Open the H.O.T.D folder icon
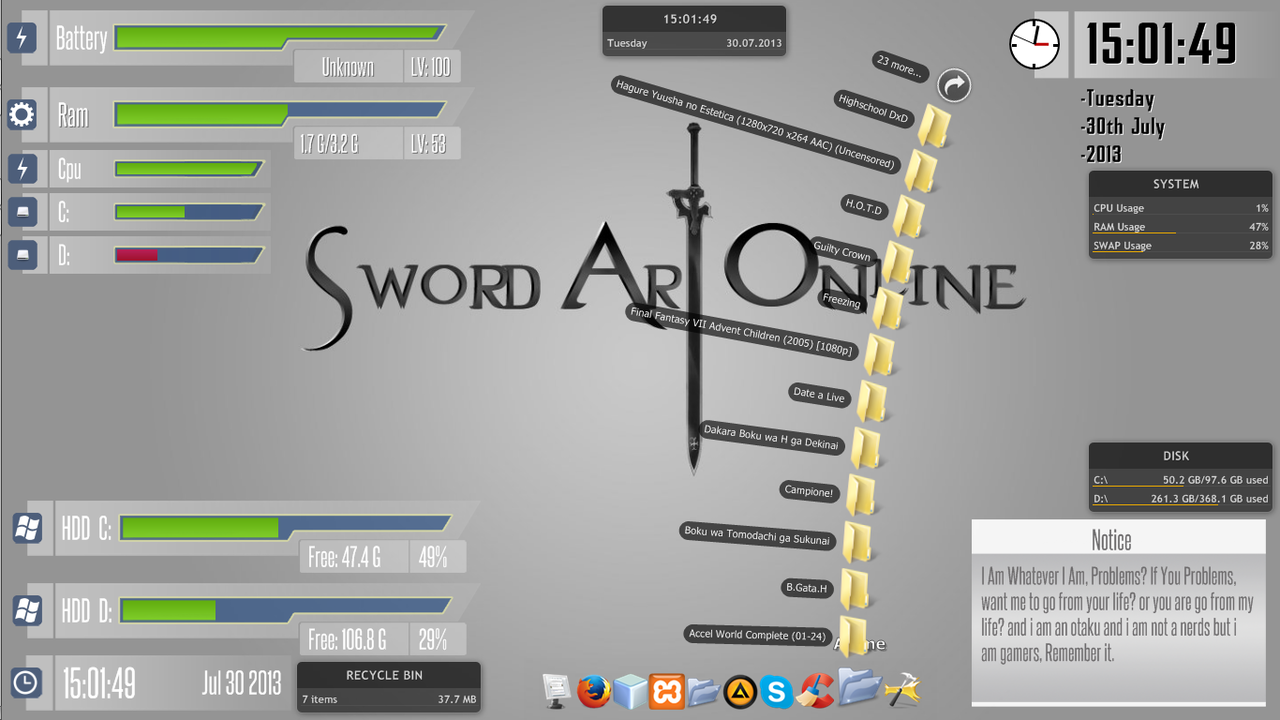Image resolution: width=1280 pixels, height=720 pixels. coord(909,217)
